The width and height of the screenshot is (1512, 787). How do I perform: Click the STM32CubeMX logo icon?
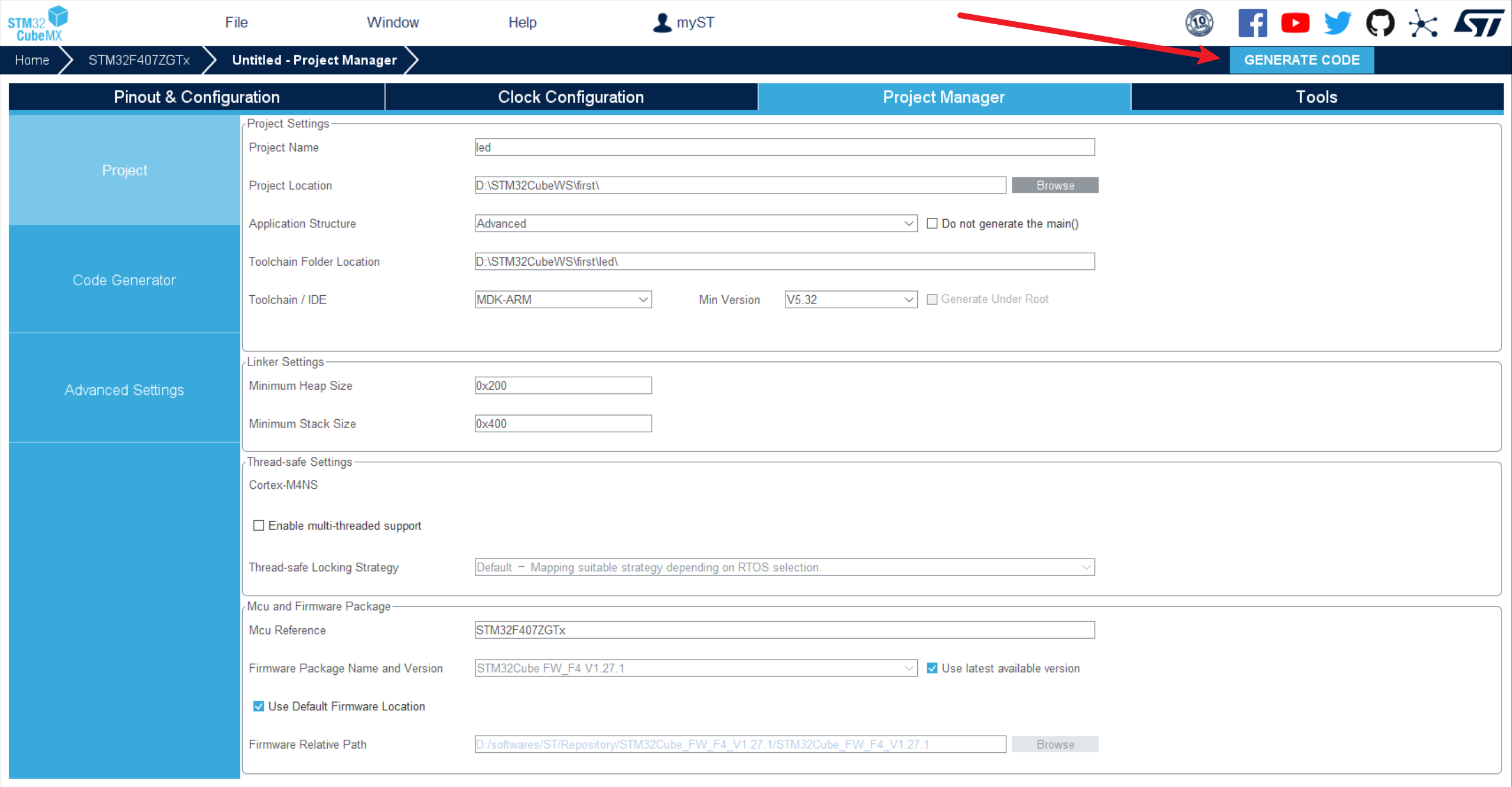[x=37, y=24]
